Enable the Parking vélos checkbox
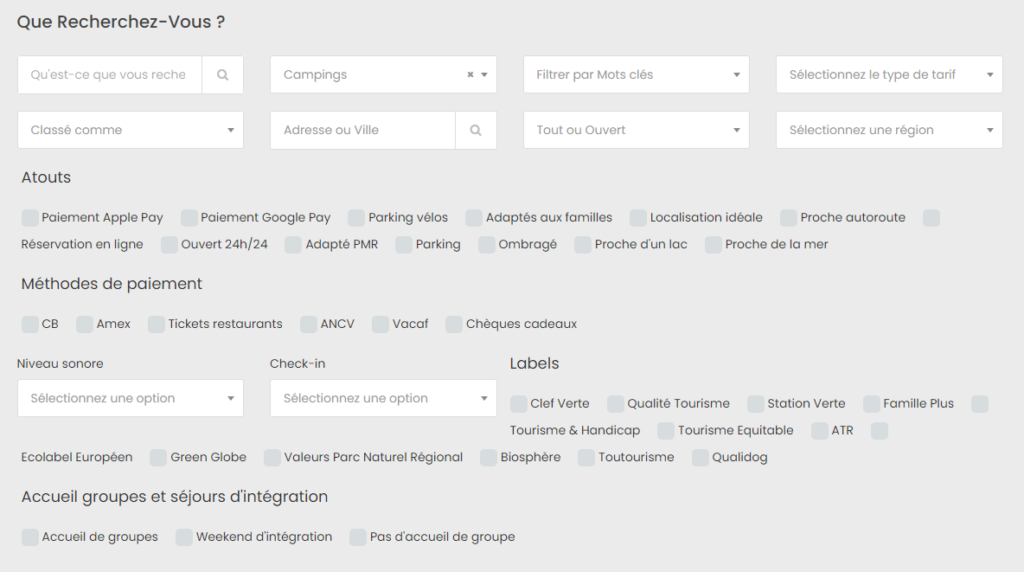This screenshot has width=1024, height=572. [x=357, y=217]
